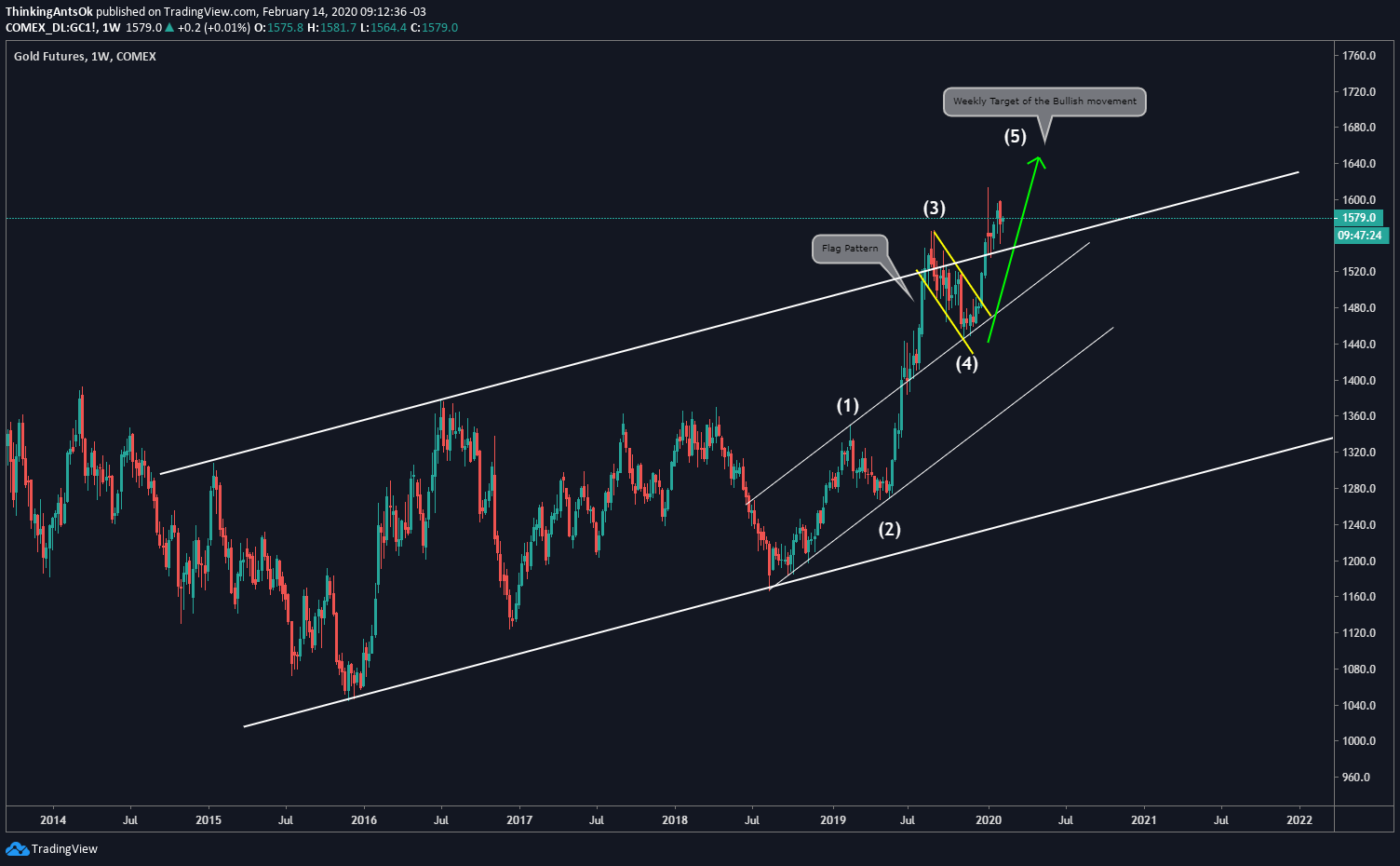Click the 'Gold Futures, 1W, COMEX' chart title
The height and width of the screenshot is (866, 1400).
click(x=85, y=57)
